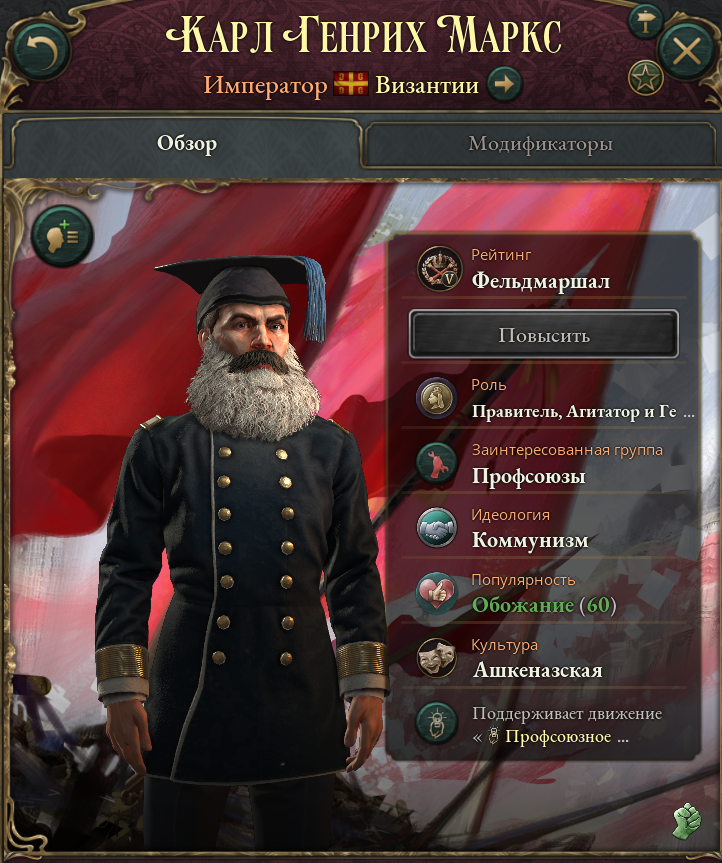
Task: Toggle the star favorite icon
Action: tap(646, 78)
